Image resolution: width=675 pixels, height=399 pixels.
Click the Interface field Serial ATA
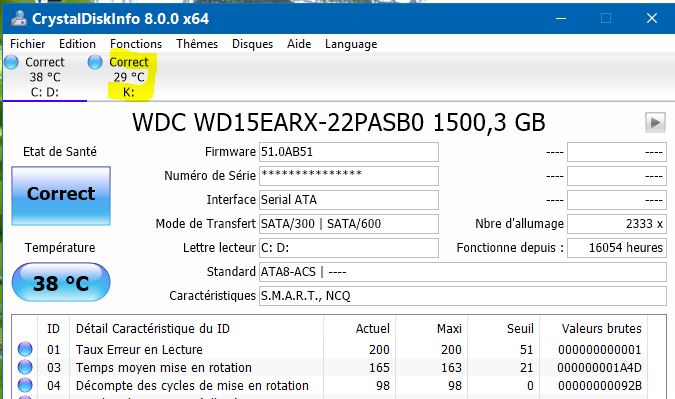349,200
